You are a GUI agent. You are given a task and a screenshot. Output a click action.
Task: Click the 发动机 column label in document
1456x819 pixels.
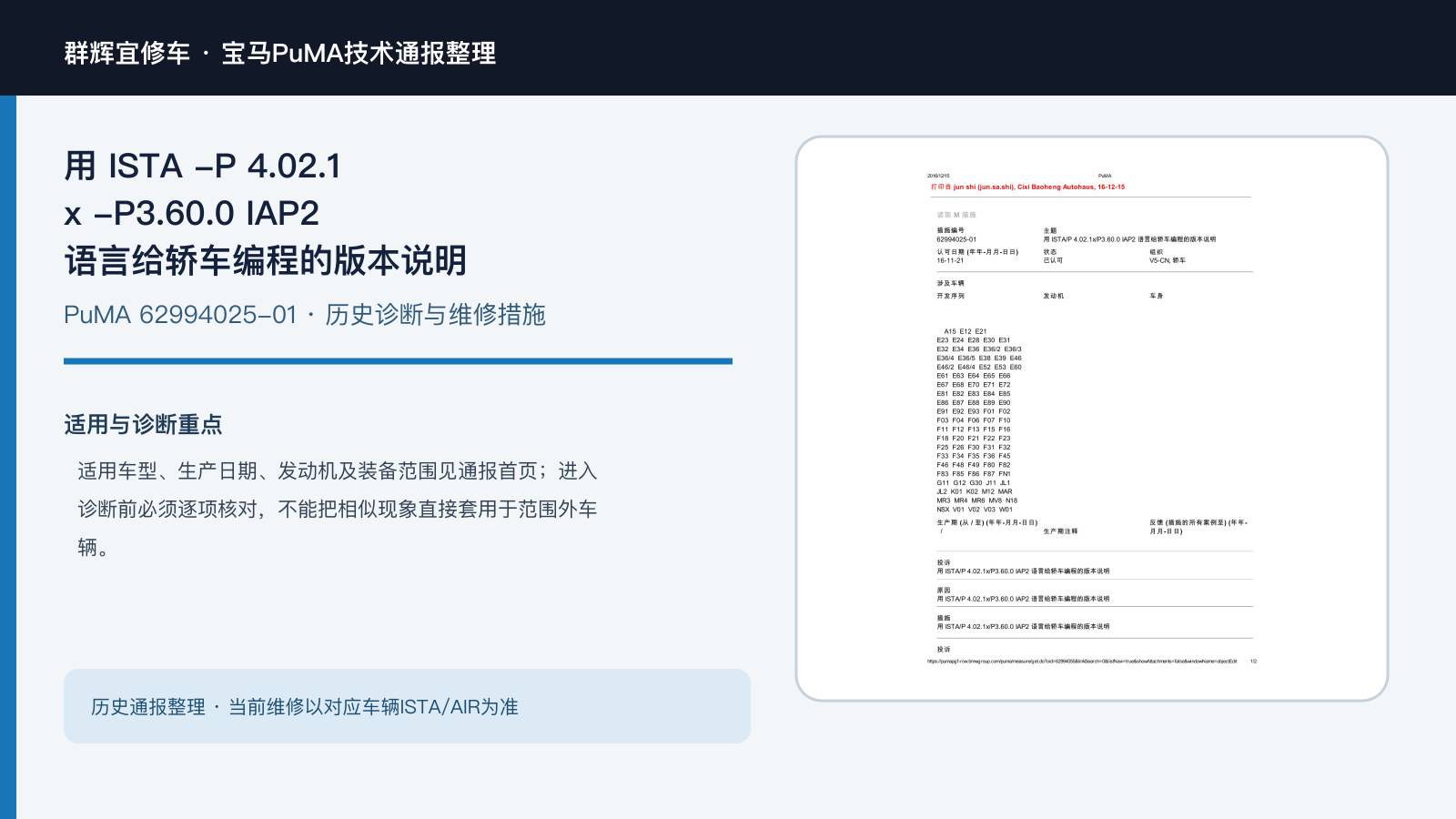[1053, 296]
